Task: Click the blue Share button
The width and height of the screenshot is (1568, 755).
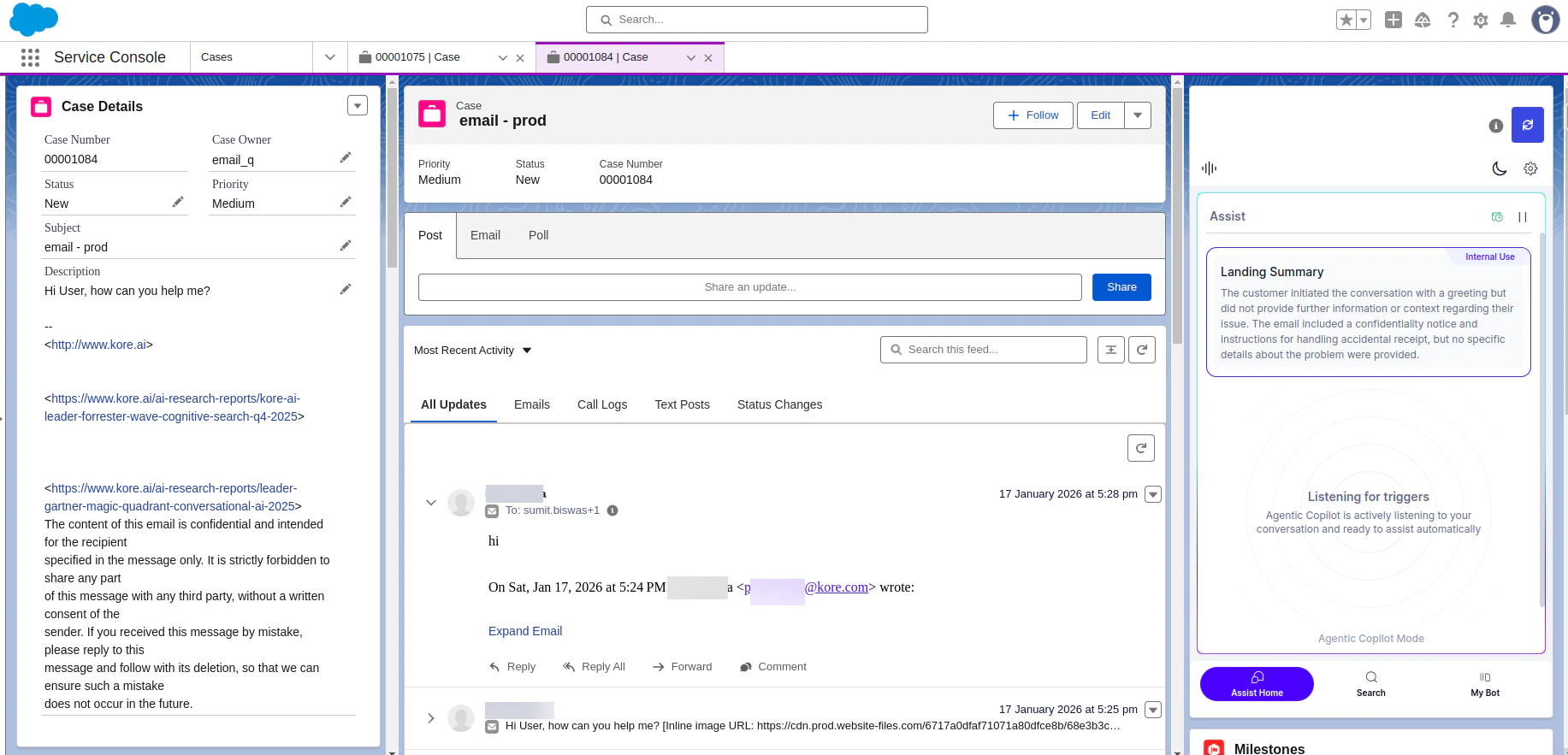Action: (x=1121, y=287)
